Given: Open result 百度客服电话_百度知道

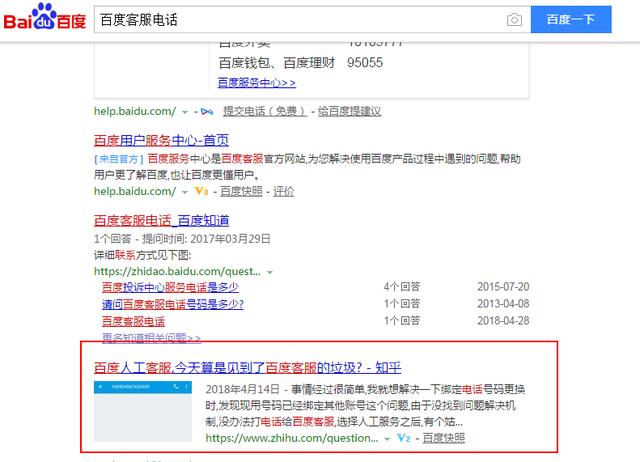Looking at the screenshot, I should tap(161, 221).
